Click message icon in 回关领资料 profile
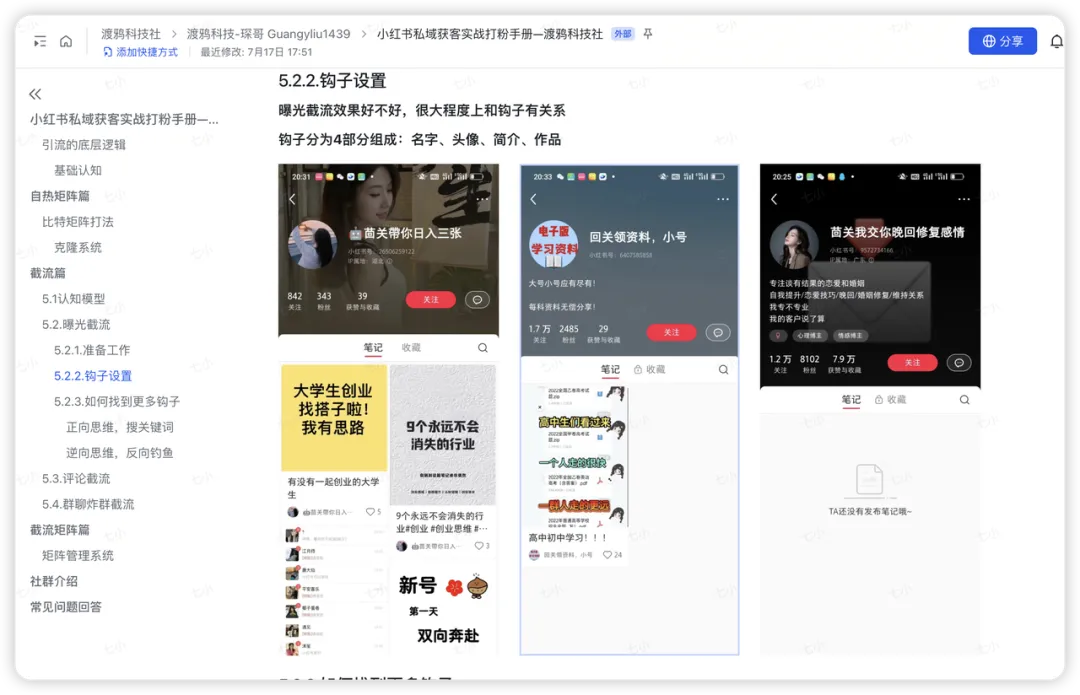This screenshot has height=695, width=1080. click(718, 333)
